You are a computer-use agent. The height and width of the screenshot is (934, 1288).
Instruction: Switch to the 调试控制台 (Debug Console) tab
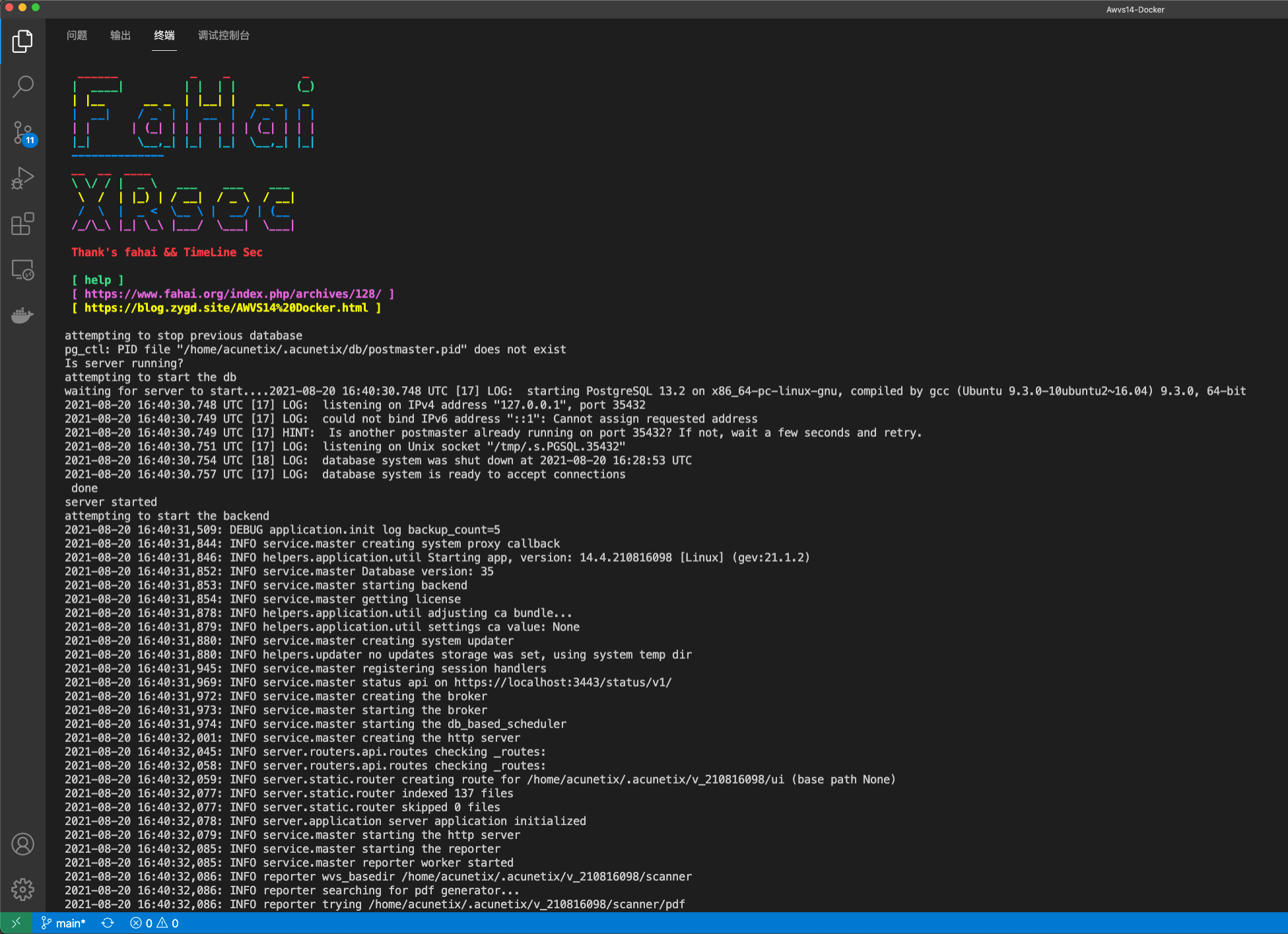[x=224, y=36]
